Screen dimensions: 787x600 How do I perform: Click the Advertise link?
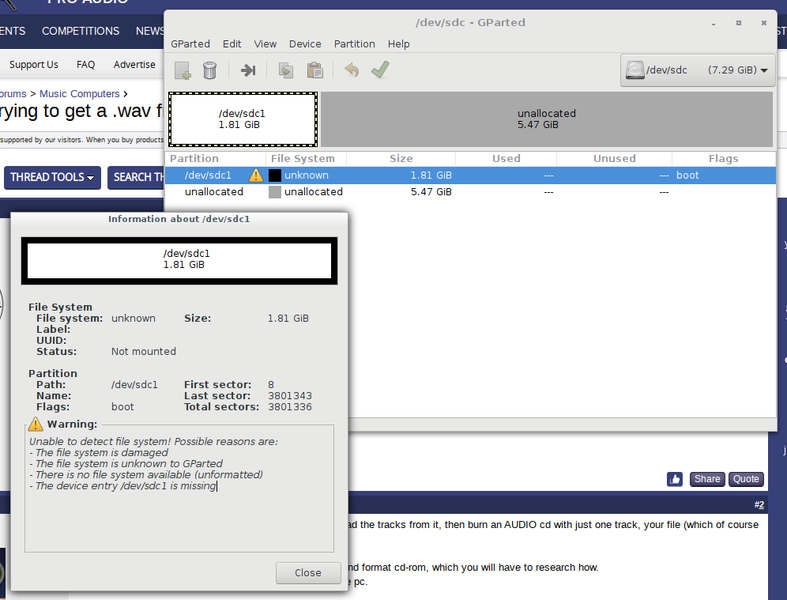coord(134,65)
